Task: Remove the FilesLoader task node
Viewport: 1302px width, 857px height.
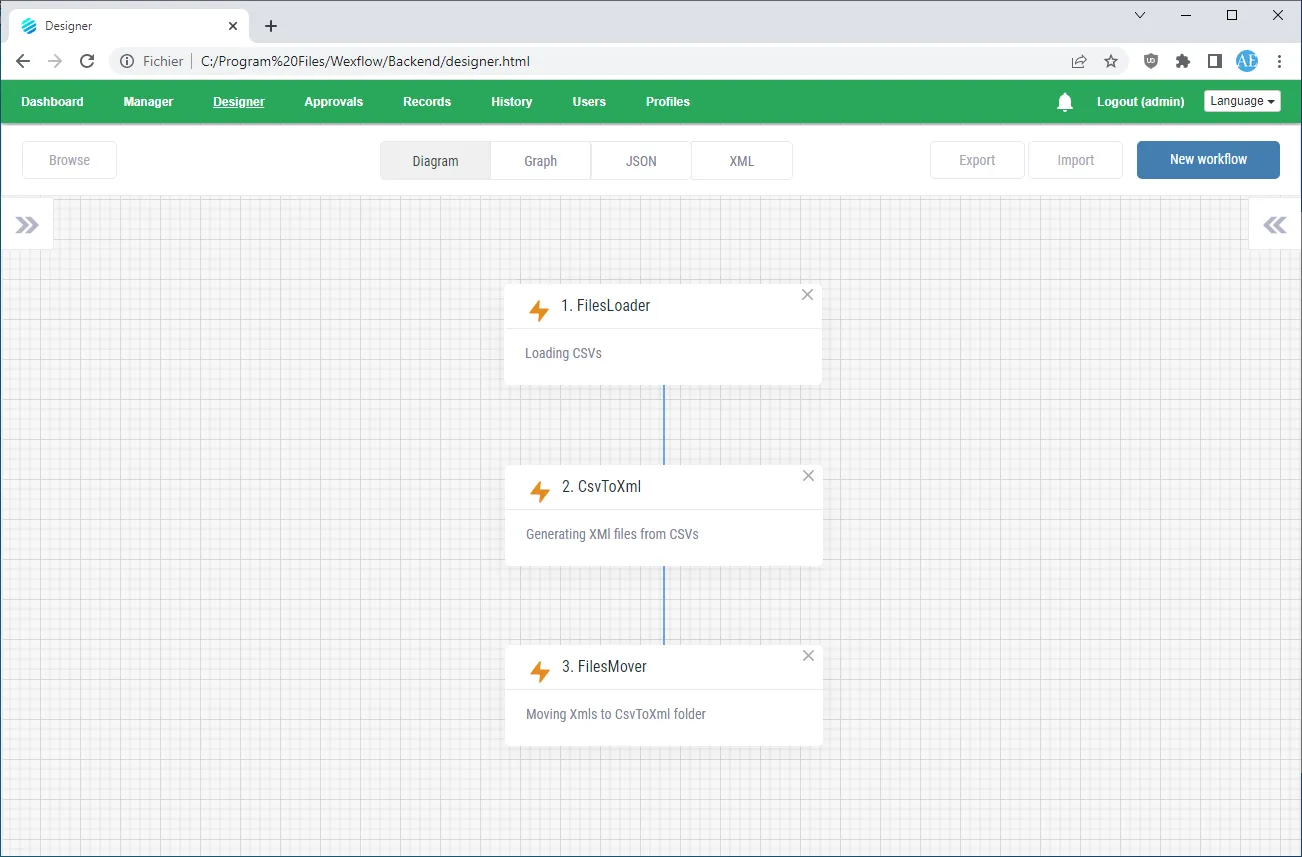Action: (807, 295)
